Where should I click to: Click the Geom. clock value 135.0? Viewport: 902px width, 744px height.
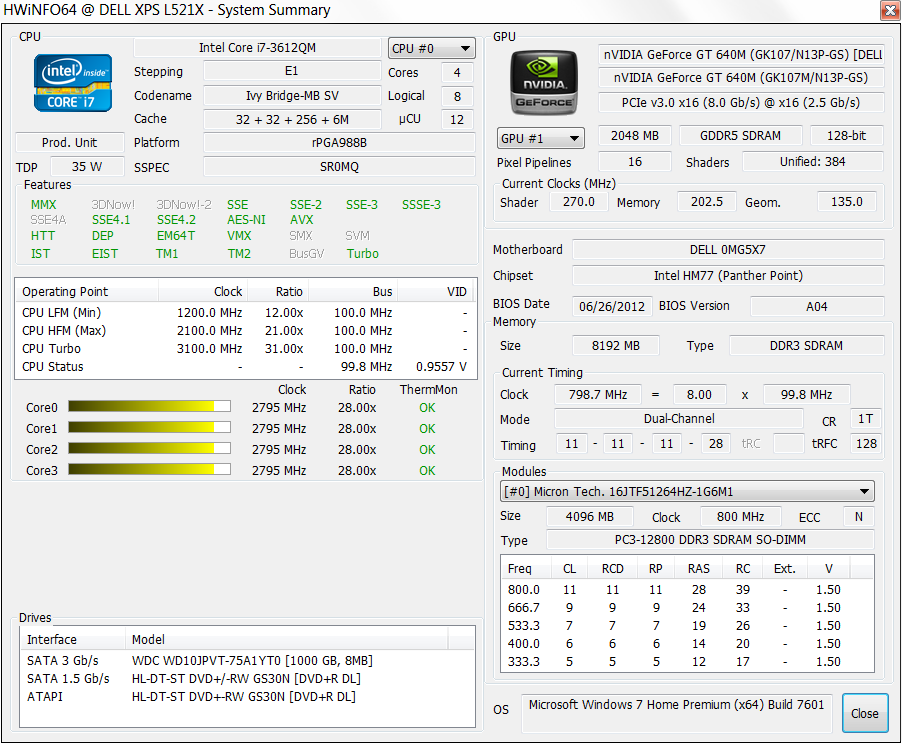847,201
